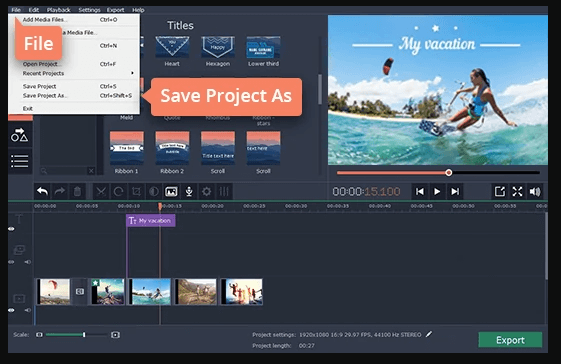Start audio recording with microphone icon

(x=189, y=191)
